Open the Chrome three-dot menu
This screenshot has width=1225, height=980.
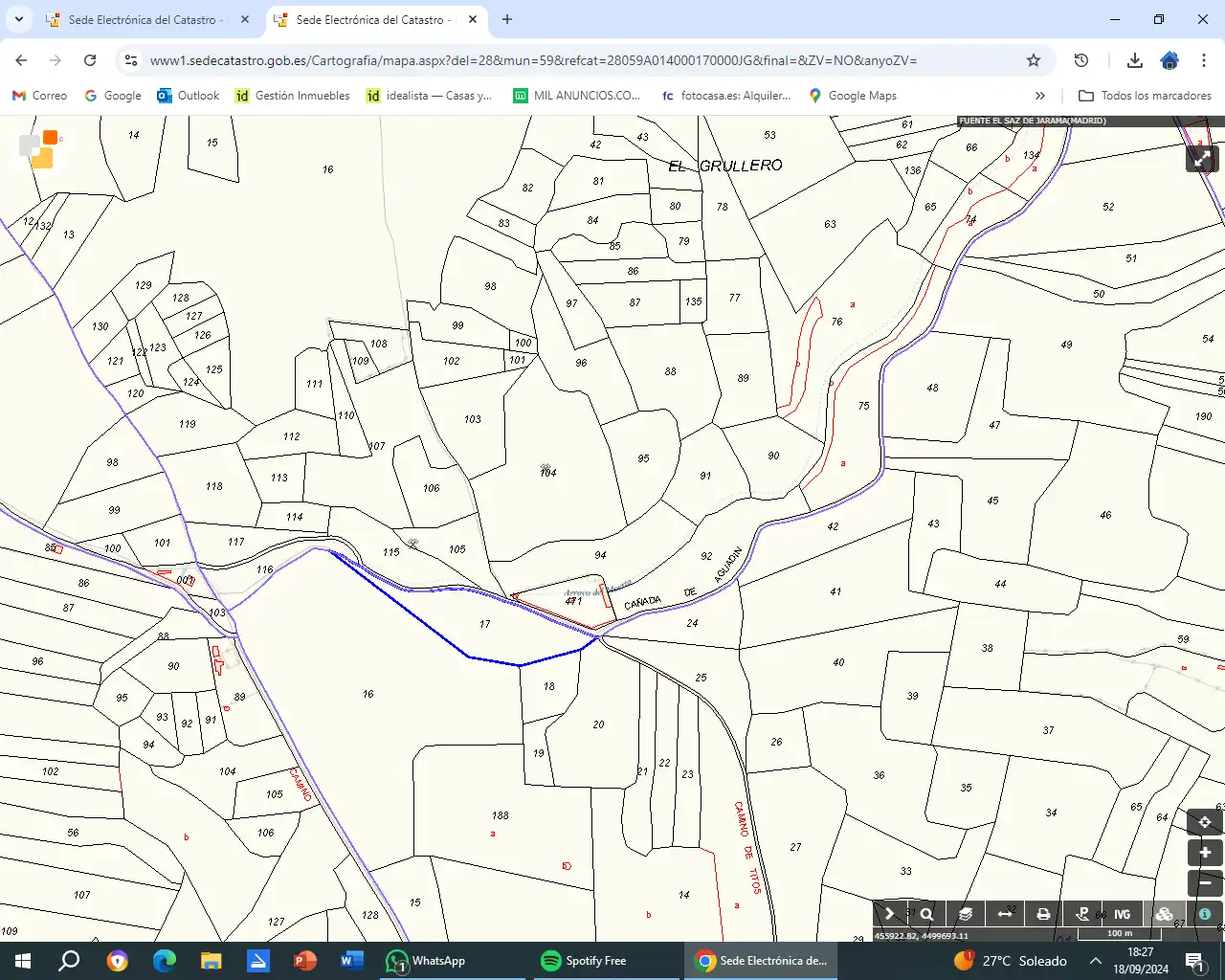tap(1204, 60)
